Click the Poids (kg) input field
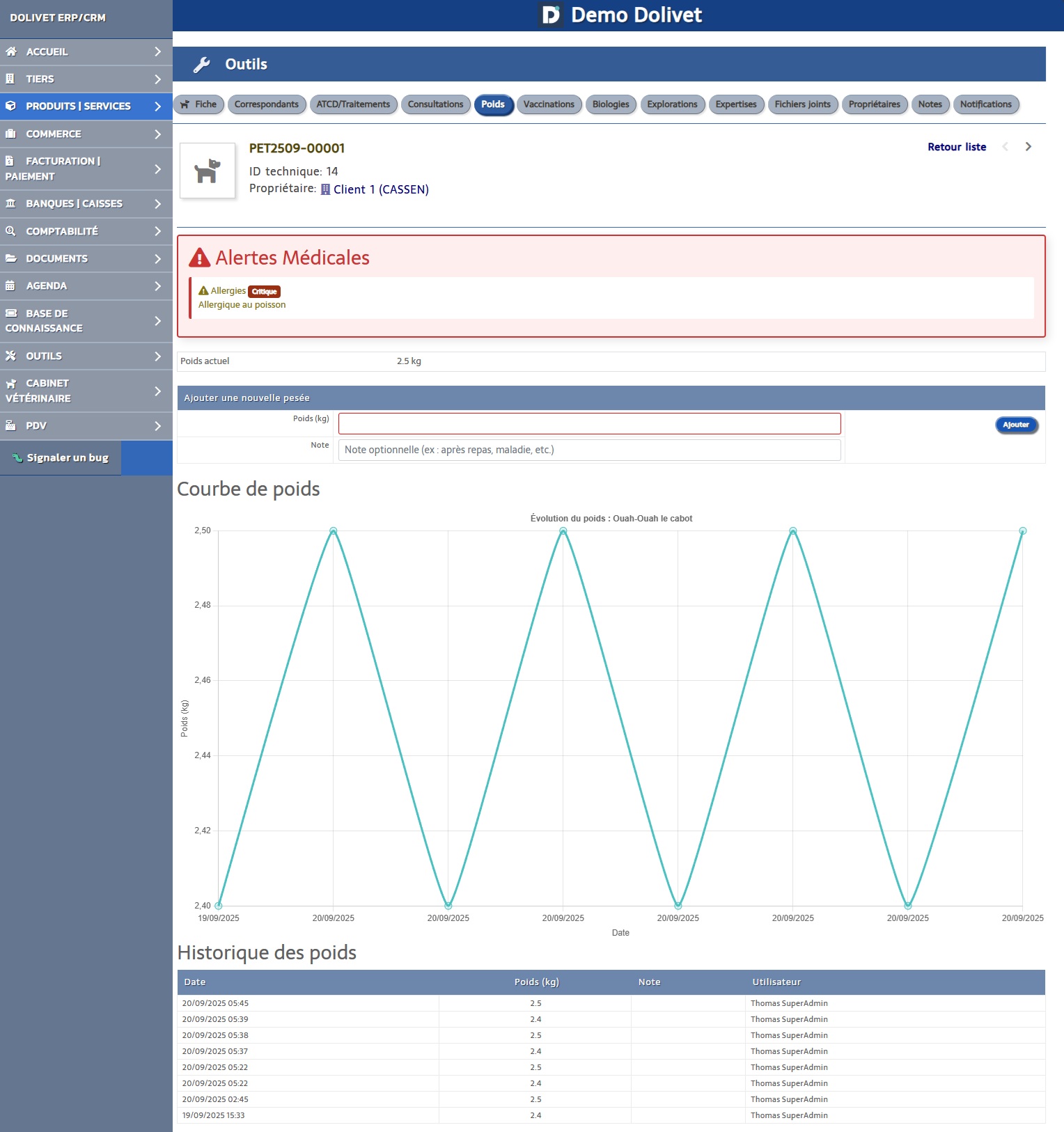The image size is (1064, 1132). click(589, 423)
